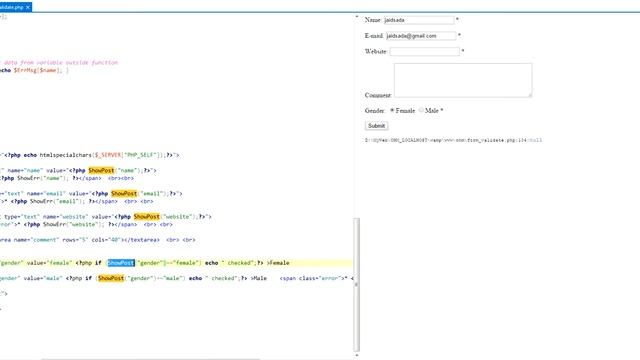Click the scroll-up arrow above the editor scrollbar
The image size is (640, 360).
coord(357,17)
